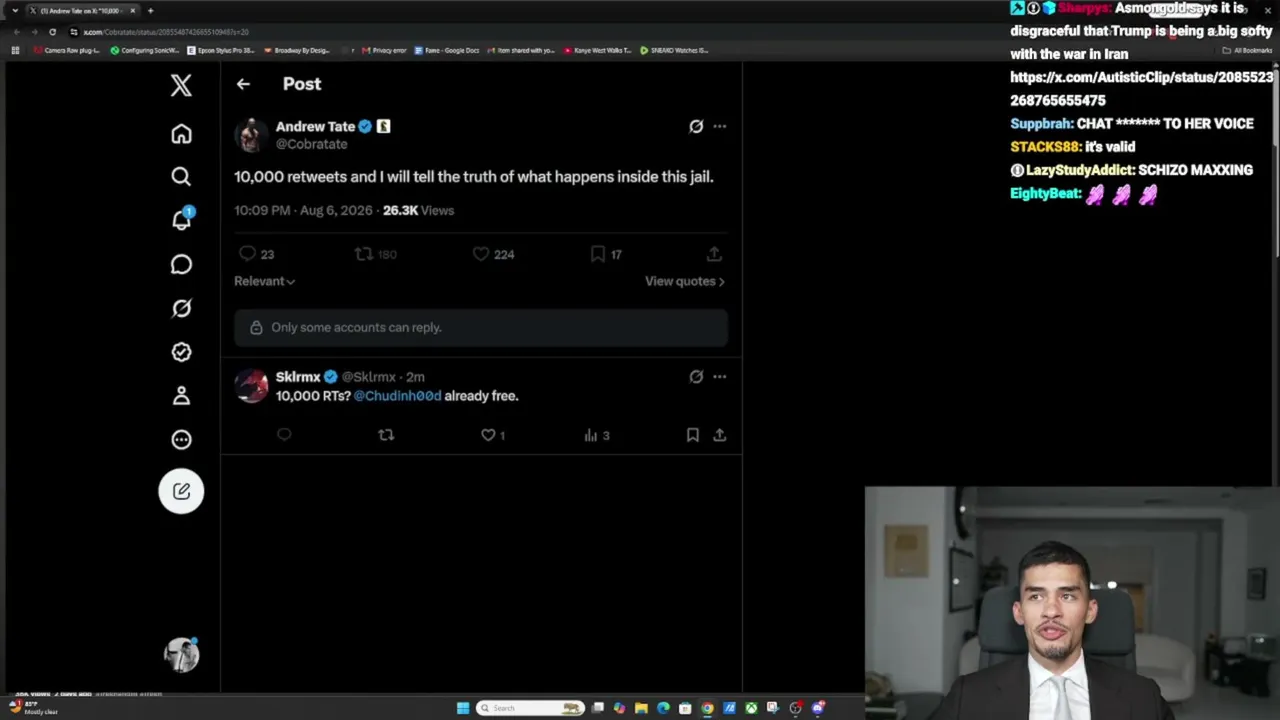Open the More circle icon in sidebar
The height and width of the screenshot is (720, 1280).
click(x=181, y=439)
